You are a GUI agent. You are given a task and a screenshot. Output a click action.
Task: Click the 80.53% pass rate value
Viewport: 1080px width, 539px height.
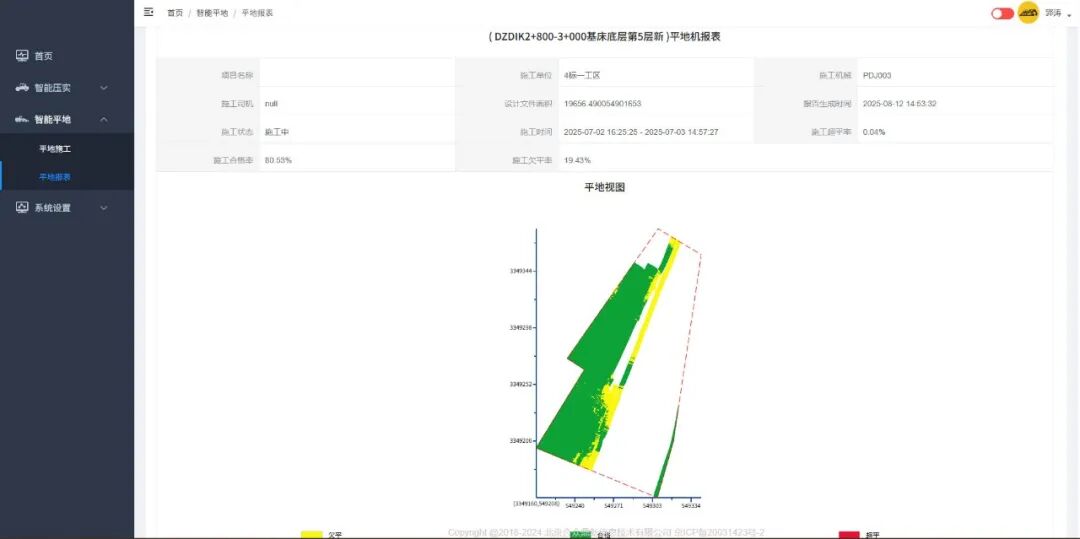(278, 160)
